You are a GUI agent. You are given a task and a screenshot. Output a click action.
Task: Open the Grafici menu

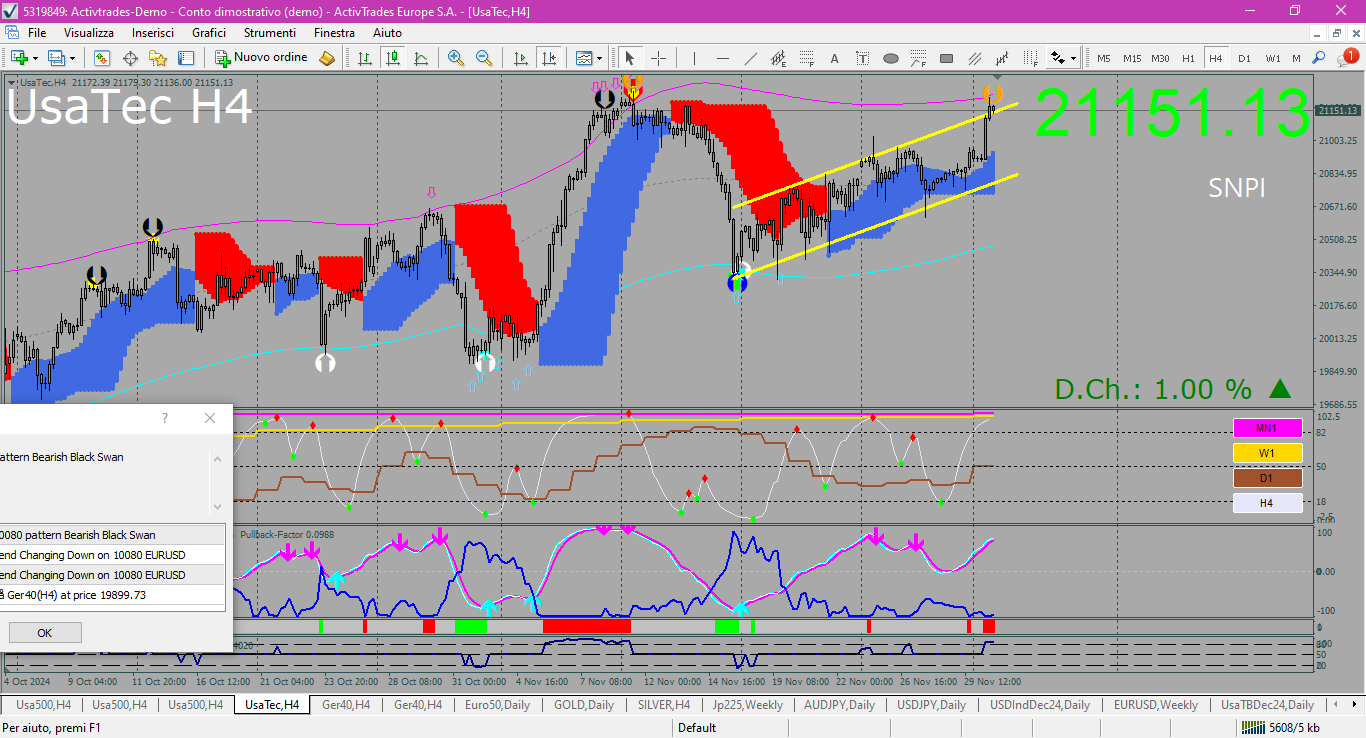(209, 32)
